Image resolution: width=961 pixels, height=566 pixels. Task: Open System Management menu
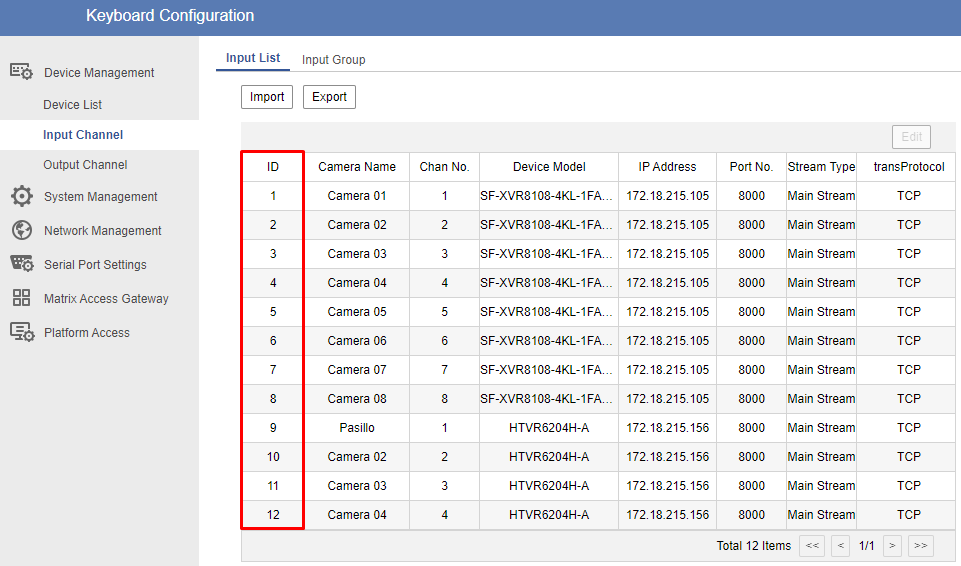[101, 197]
